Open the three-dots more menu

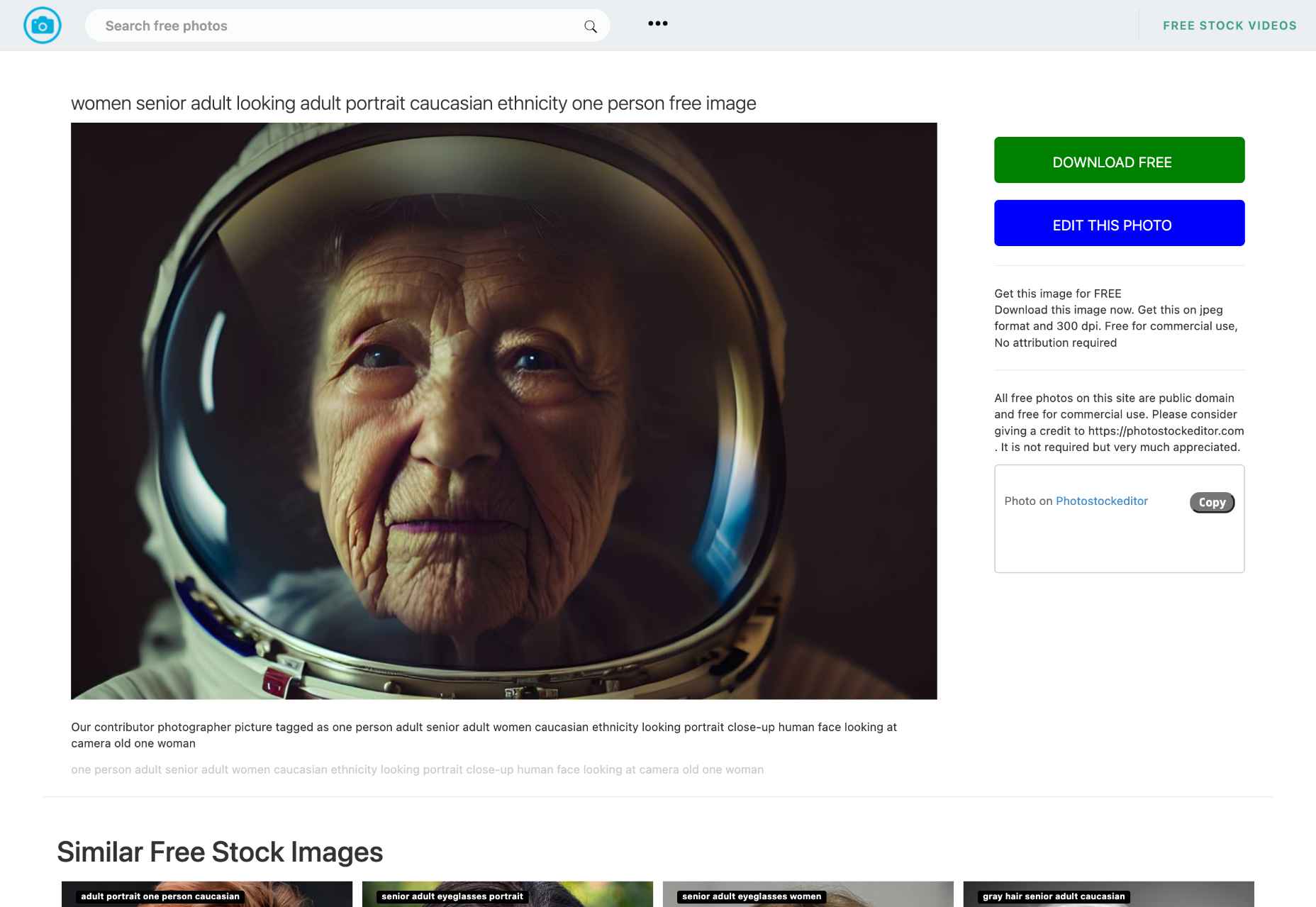click(657, 23)
